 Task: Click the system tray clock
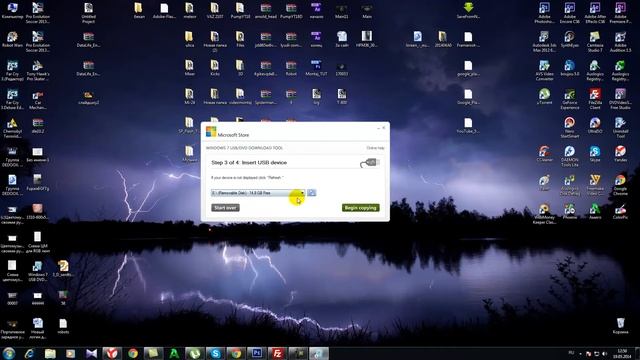coord(622,353)
